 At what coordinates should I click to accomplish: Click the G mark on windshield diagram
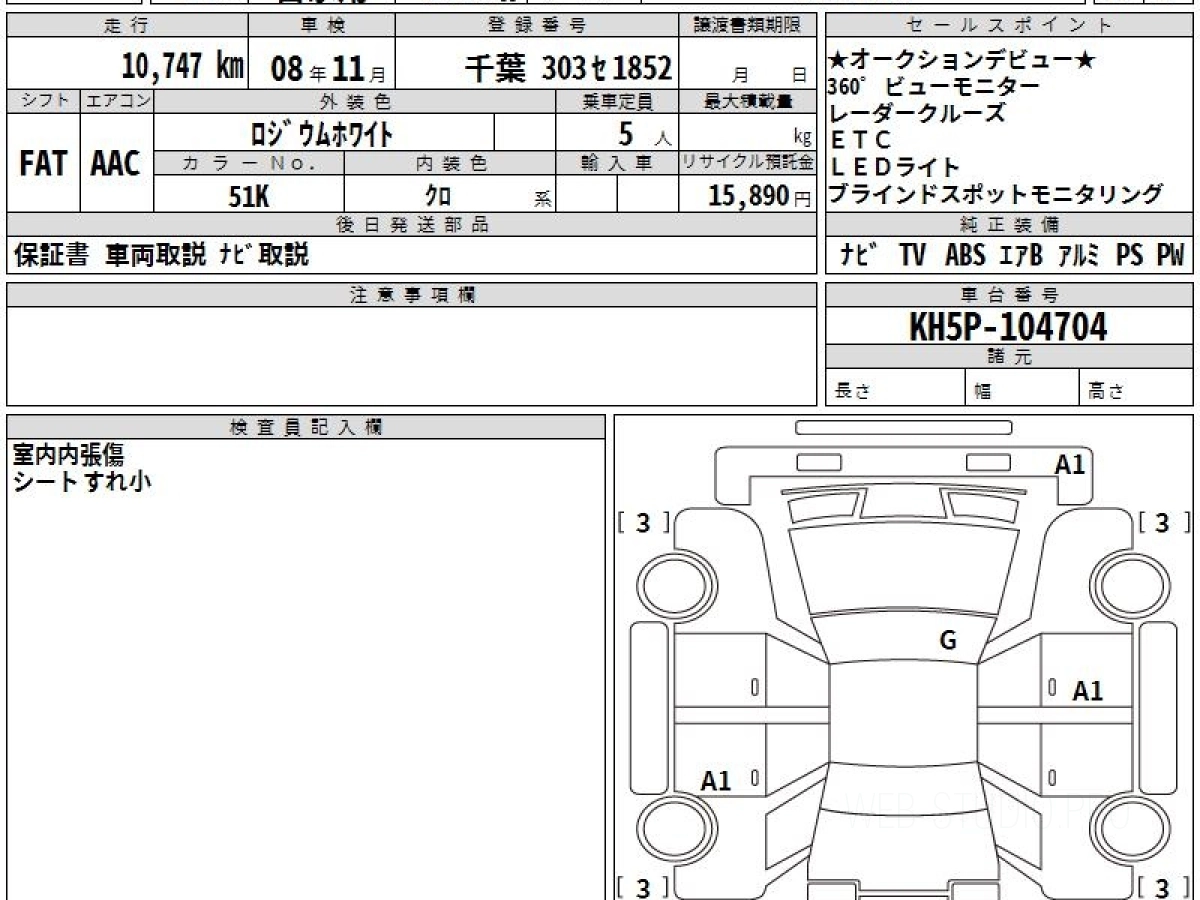point(948,641)
